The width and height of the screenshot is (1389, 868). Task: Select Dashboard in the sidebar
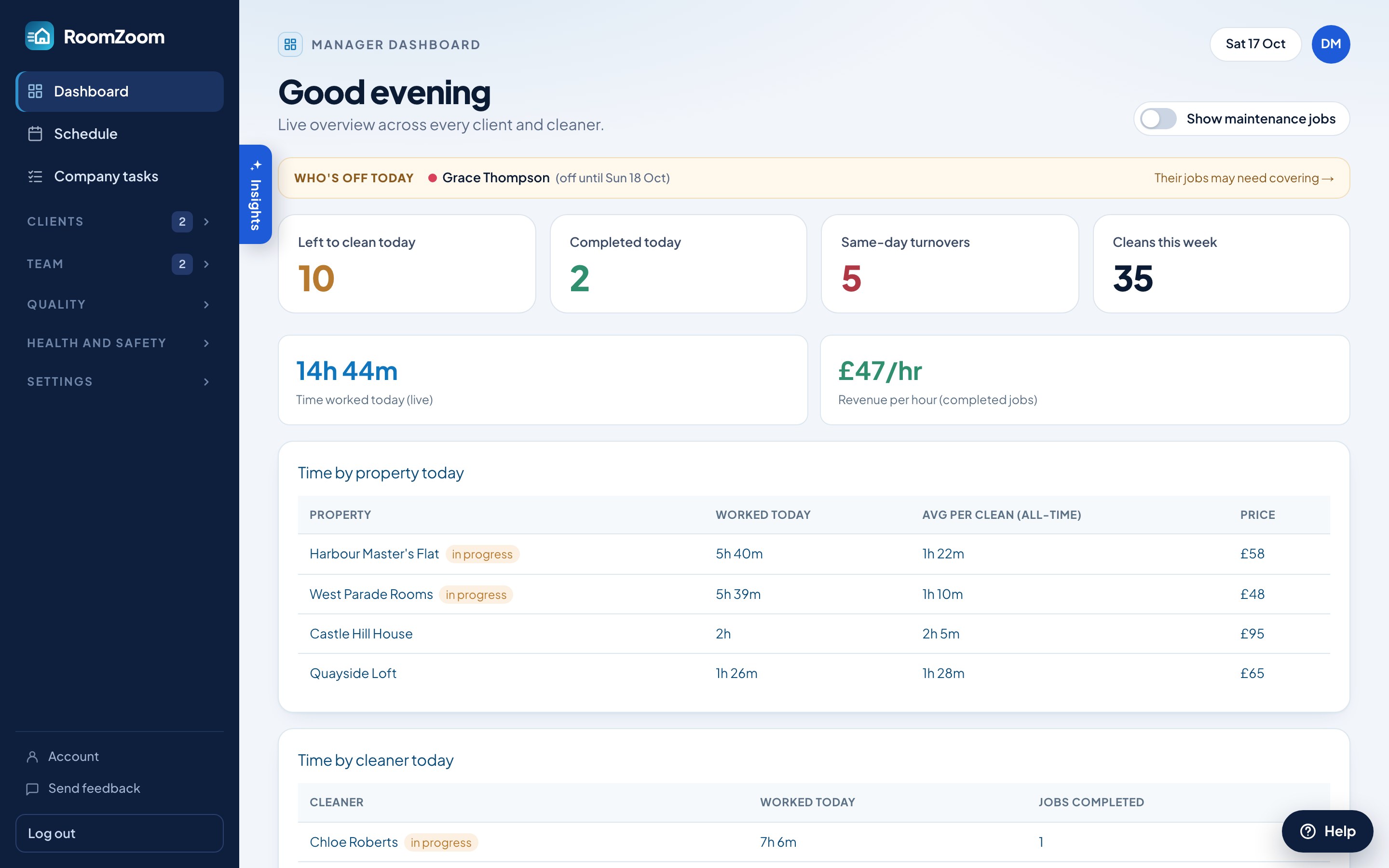click(120, 91)
